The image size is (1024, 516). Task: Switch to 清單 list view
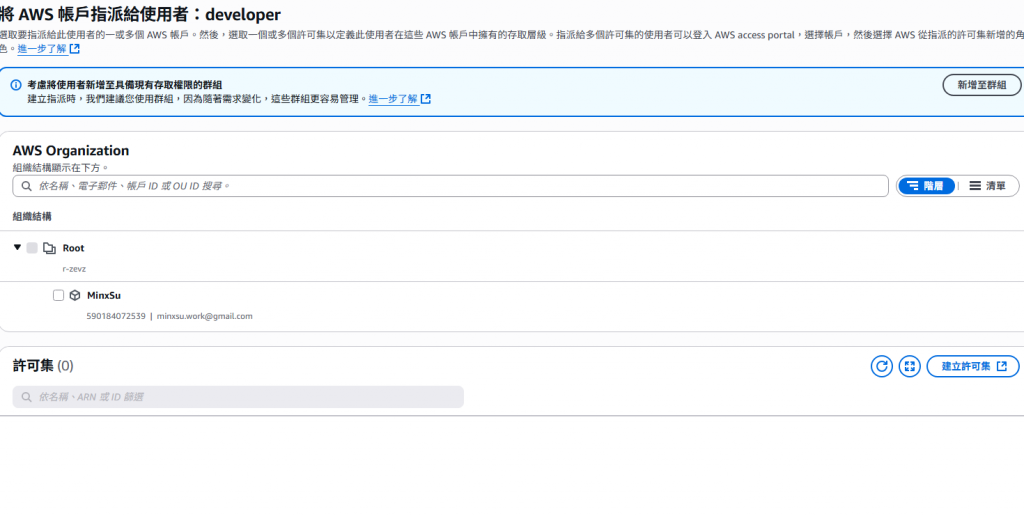(987, 186)
